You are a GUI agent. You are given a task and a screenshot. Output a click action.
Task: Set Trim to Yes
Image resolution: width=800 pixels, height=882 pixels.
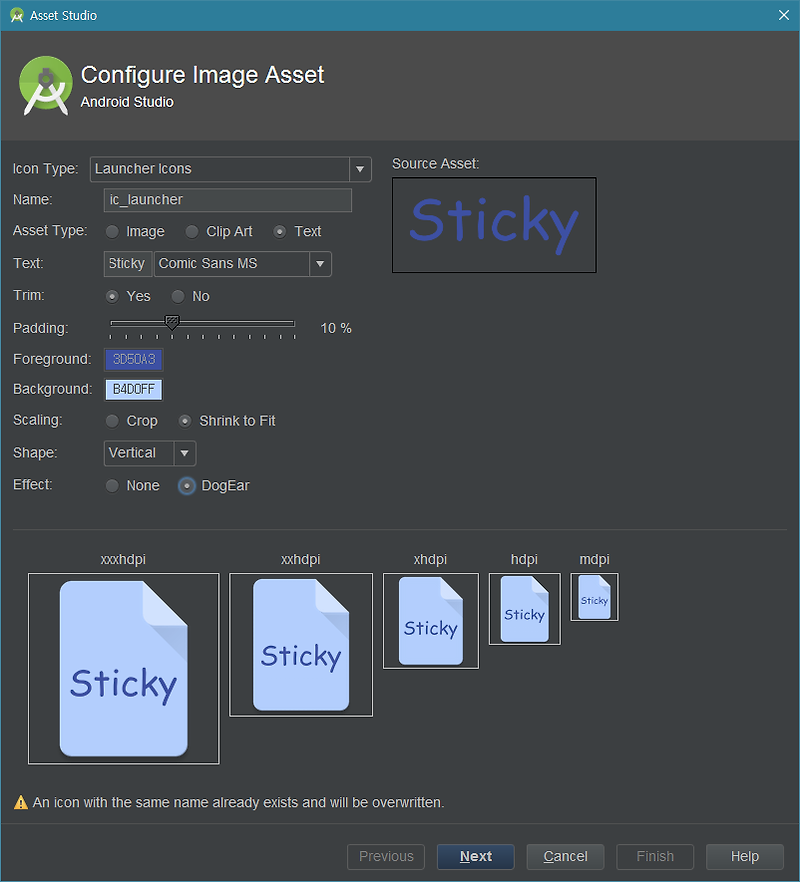click(113, 296)
